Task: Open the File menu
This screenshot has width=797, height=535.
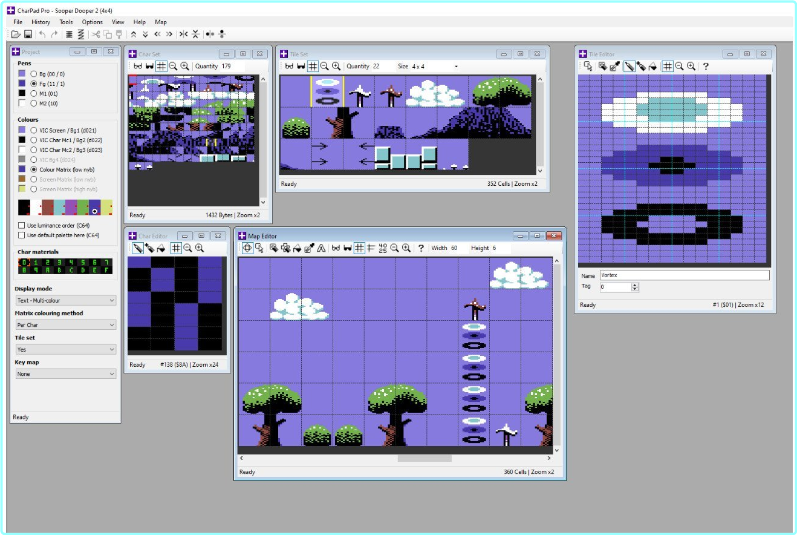Action: 18,22
